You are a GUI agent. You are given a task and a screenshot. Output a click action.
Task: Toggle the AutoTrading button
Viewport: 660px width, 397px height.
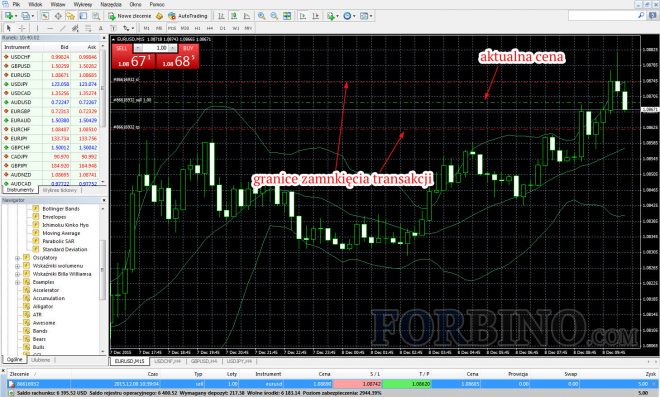tap(187, 16)
